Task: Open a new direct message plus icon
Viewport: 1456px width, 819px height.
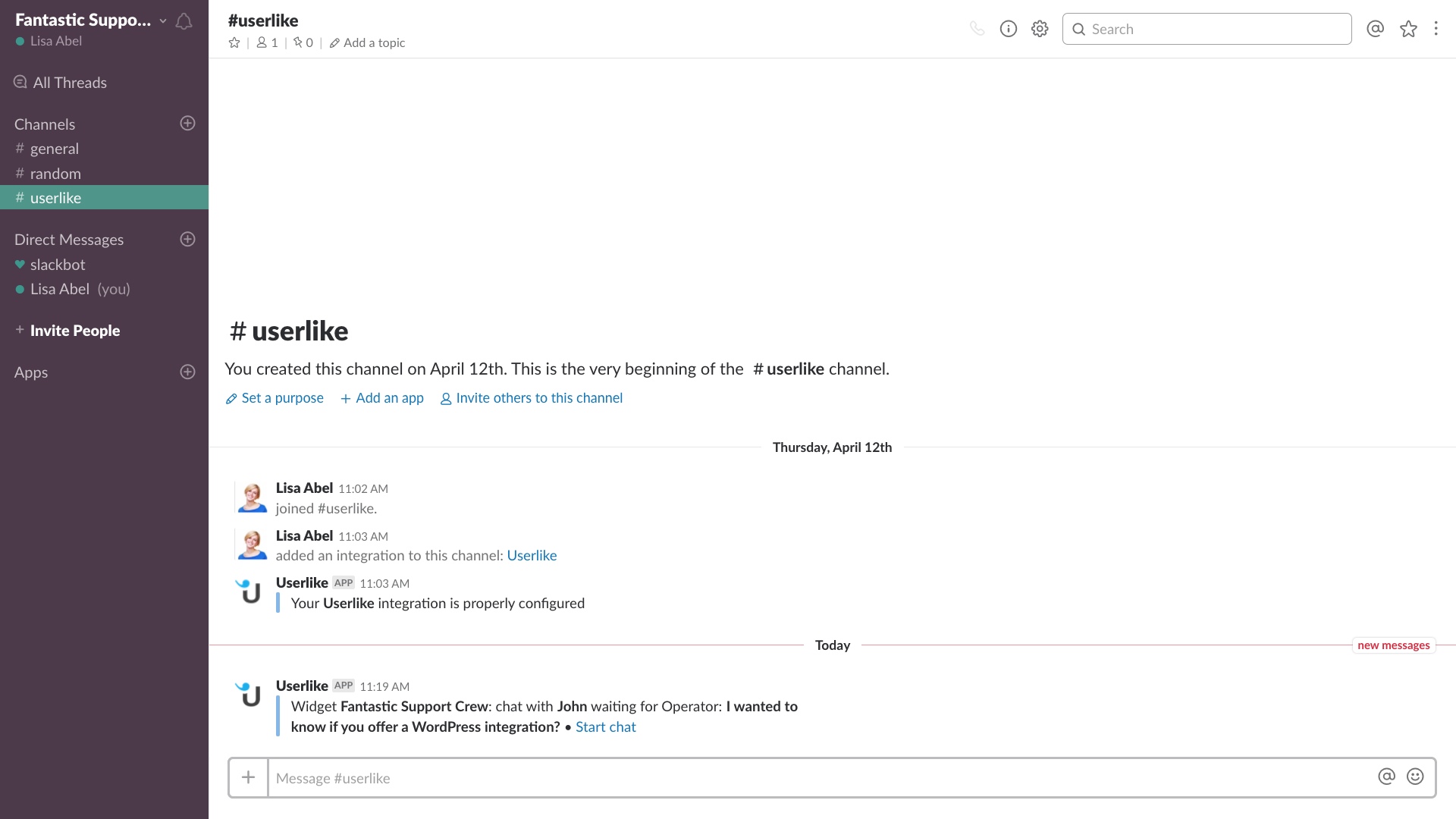Action: 187,239
